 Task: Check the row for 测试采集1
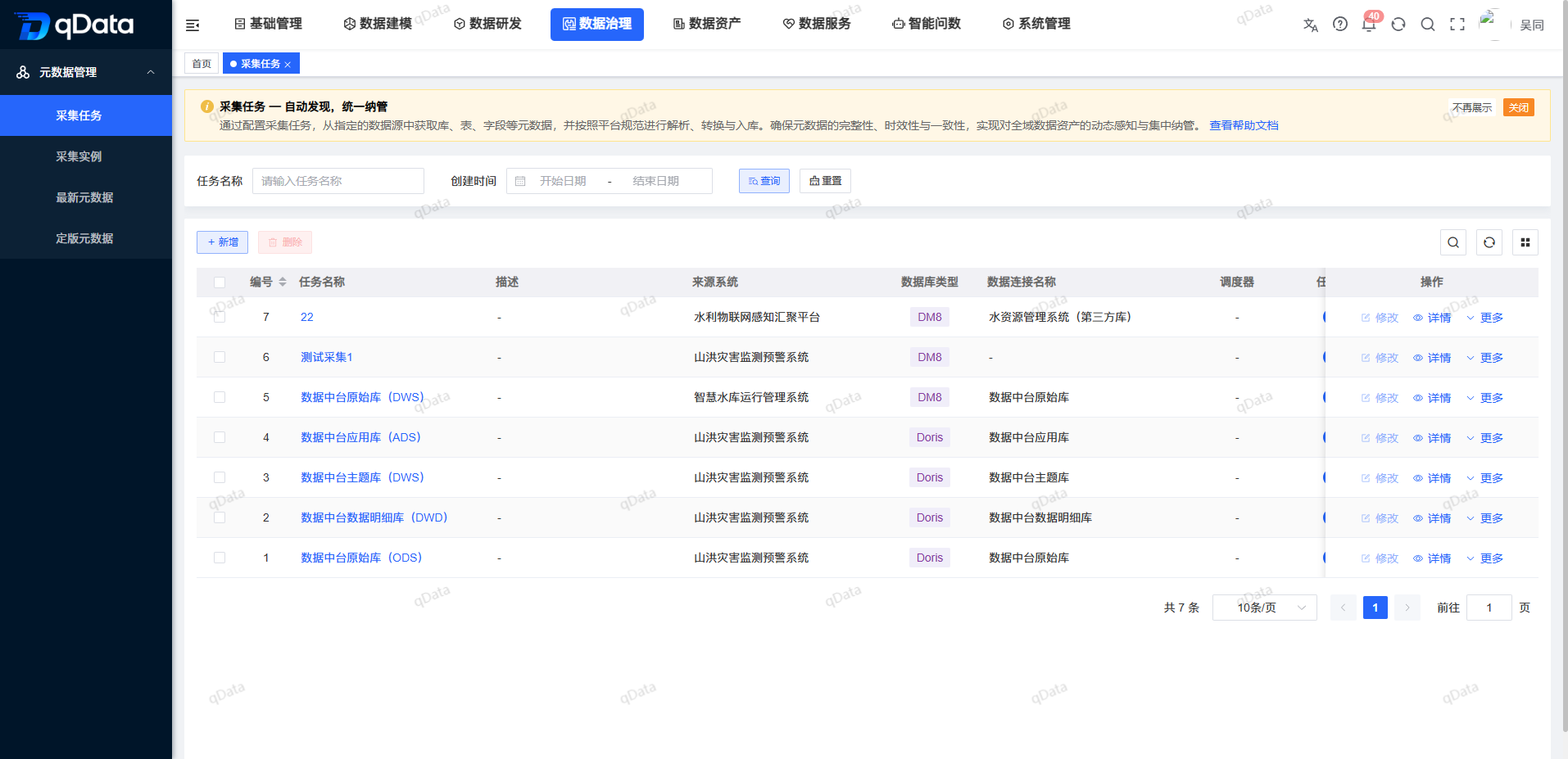[220, 357]
